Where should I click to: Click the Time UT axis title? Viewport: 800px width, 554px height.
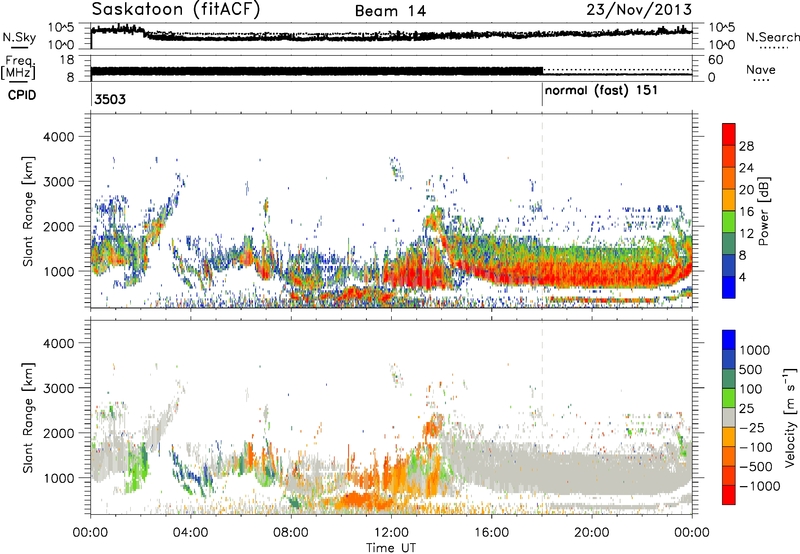pos(391,548)
